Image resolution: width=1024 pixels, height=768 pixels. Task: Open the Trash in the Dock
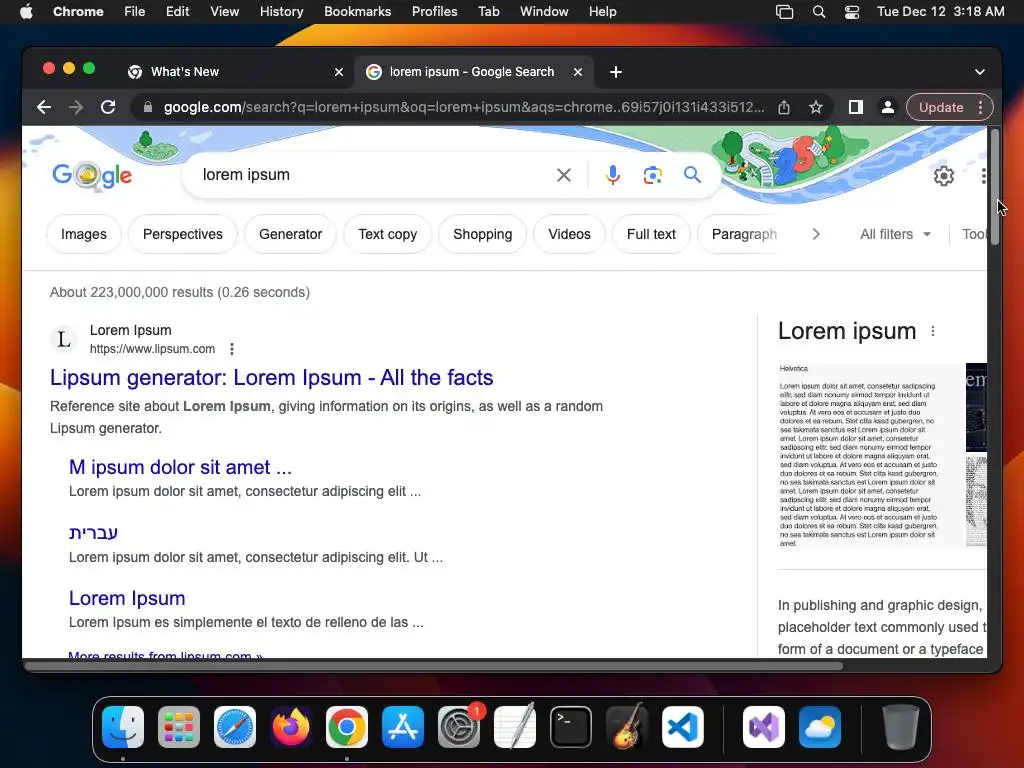(x=901, y=727)
